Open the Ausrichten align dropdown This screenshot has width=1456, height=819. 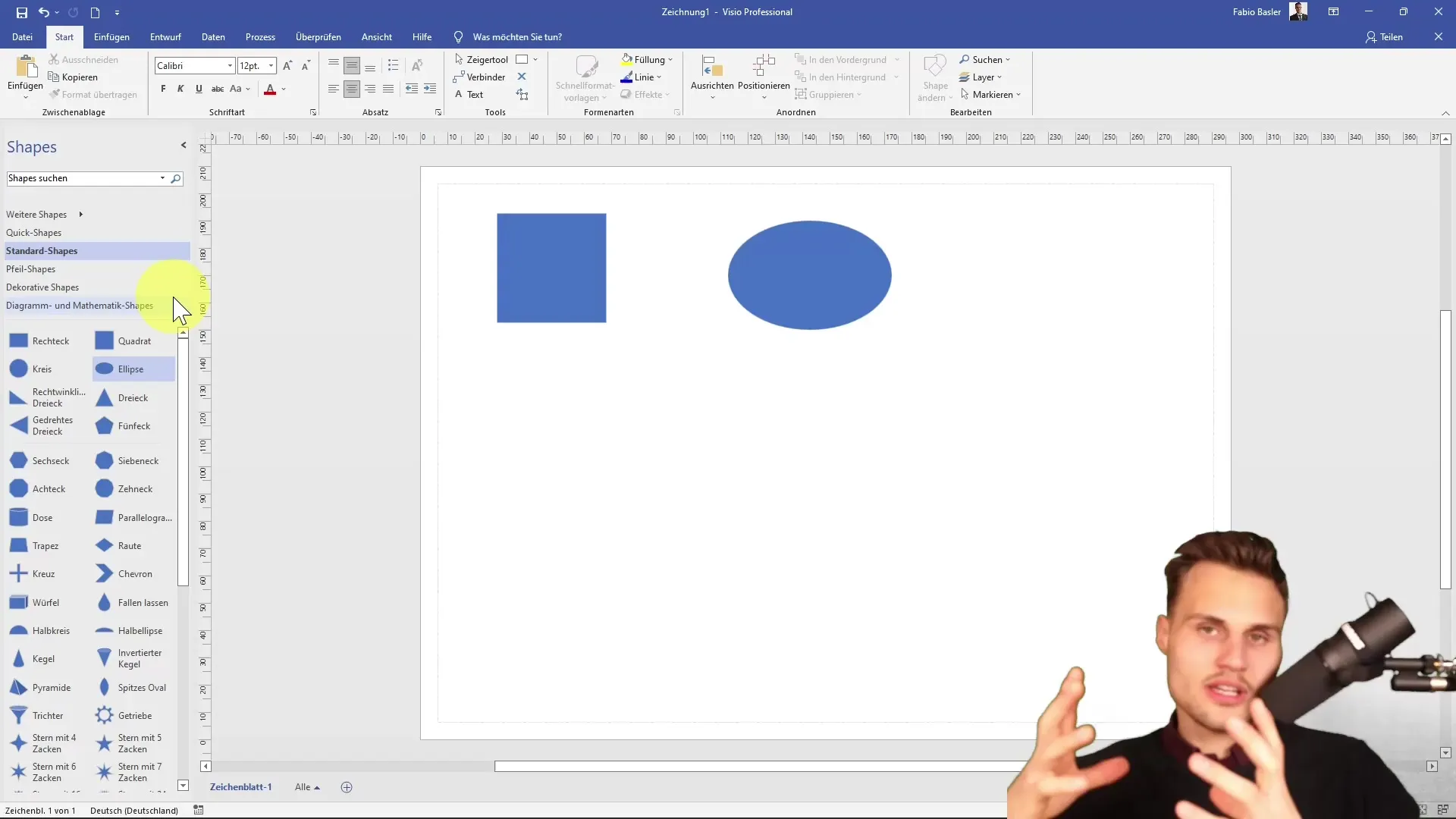[712, 77]
